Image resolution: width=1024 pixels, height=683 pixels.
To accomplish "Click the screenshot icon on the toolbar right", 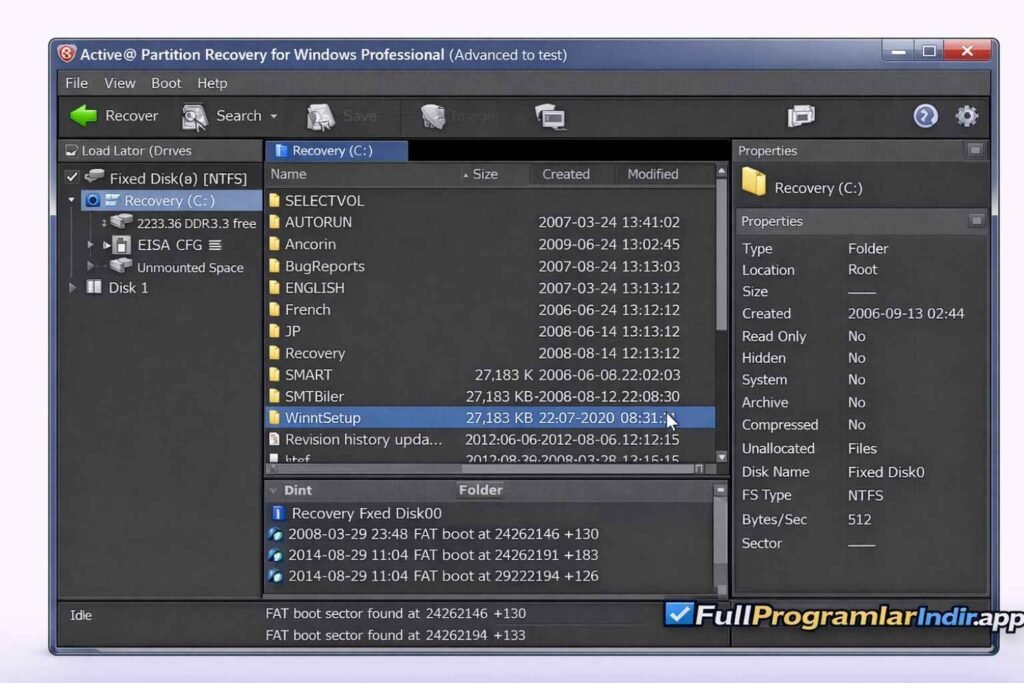I will pyautogui.click(x=803, y=116).
